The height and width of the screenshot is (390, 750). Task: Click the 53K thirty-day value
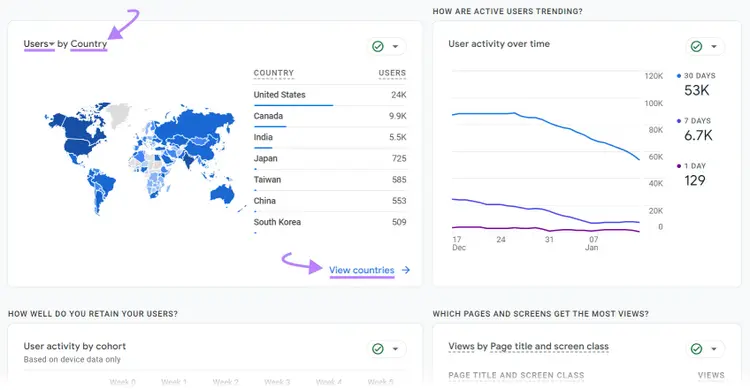click(x=696, y=90)
